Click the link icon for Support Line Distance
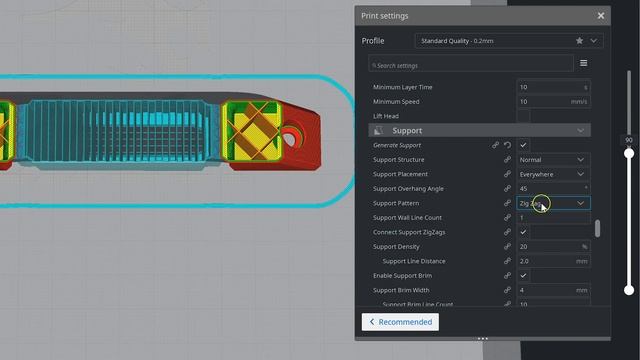Image resolution: width=640 pixels, height=360 pixels. [x=507, y=261]
